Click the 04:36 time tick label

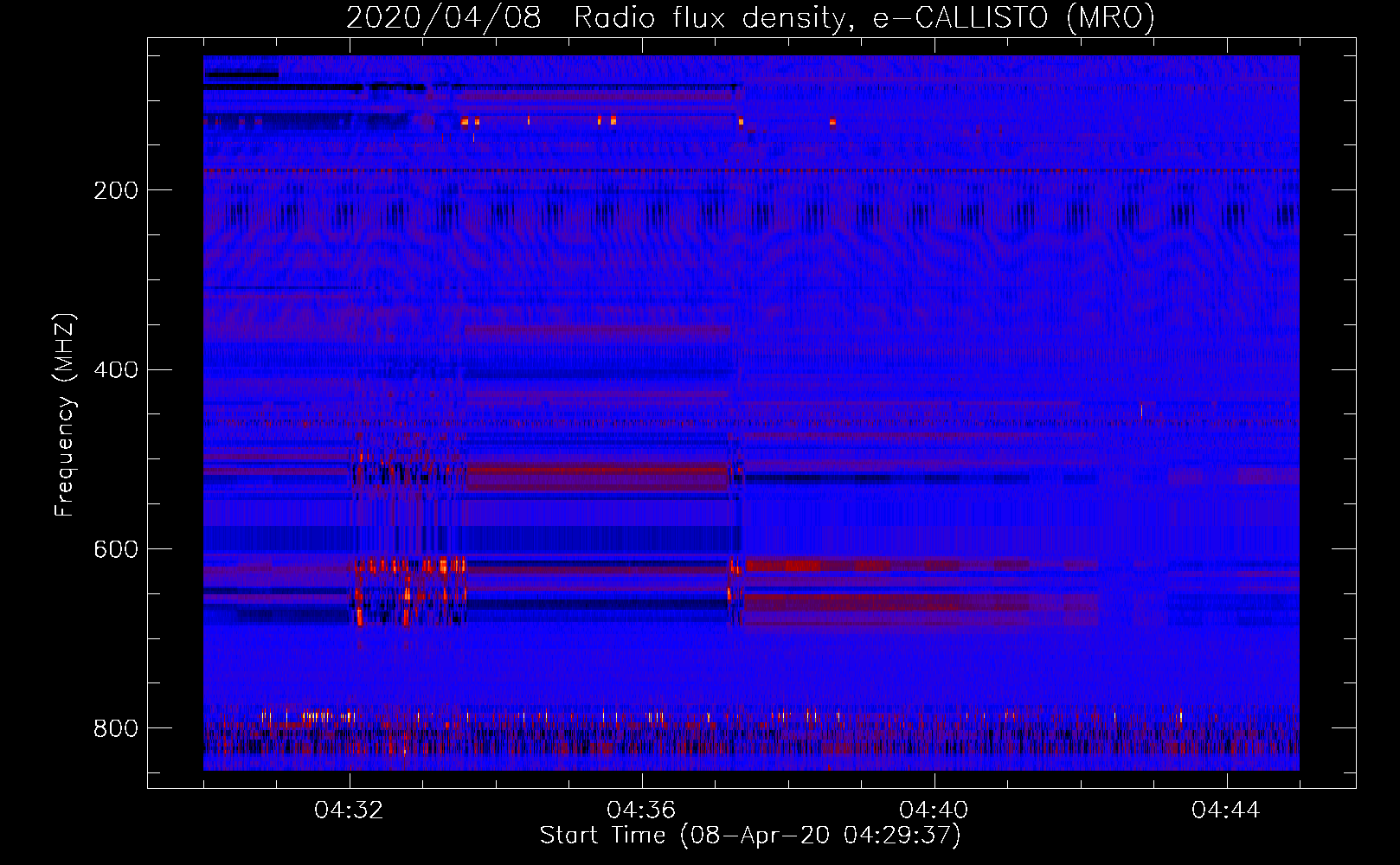[x=642, y=811]
